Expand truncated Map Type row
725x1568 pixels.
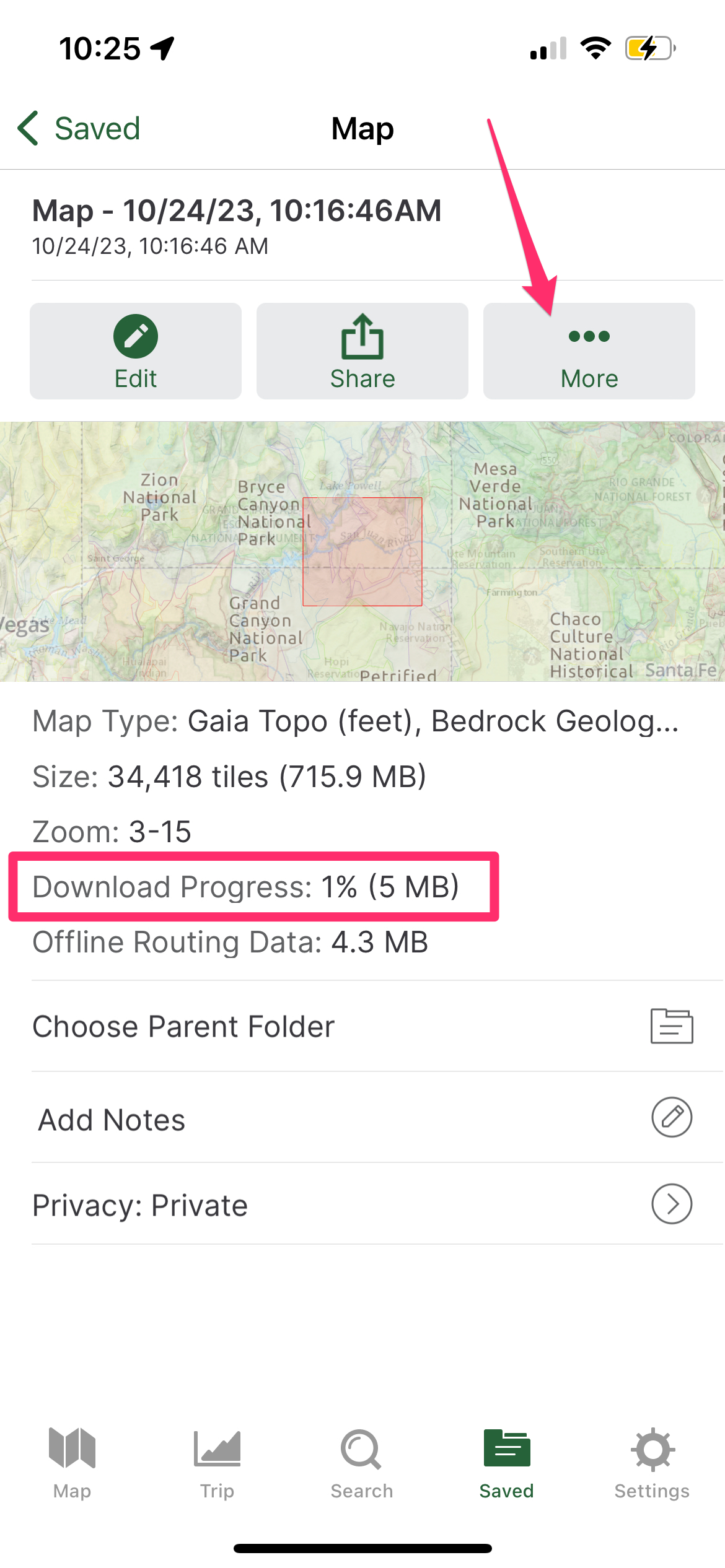tap(356, 721)
